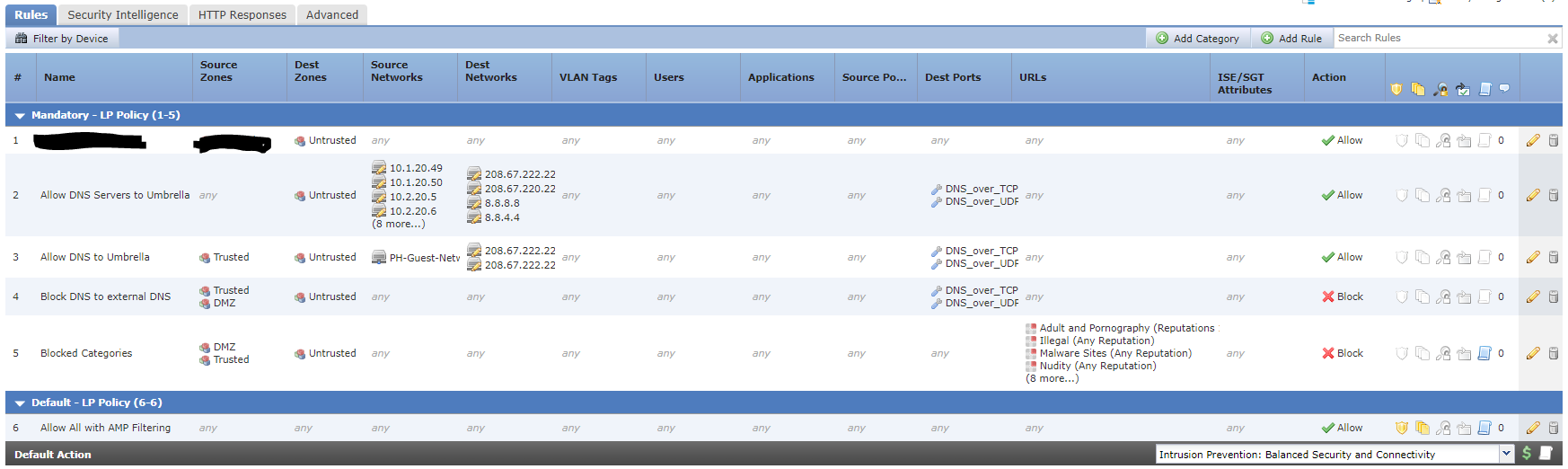1568x469 pixels.
Task: Open the Security Intelligence tab
Action: 123,14
